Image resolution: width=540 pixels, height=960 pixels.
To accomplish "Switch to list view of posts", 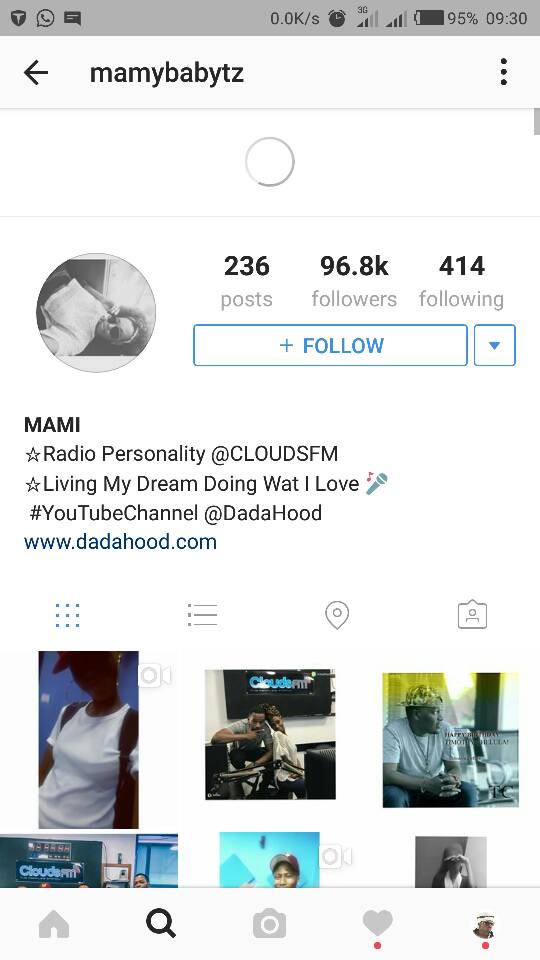I will click(203, 615).
